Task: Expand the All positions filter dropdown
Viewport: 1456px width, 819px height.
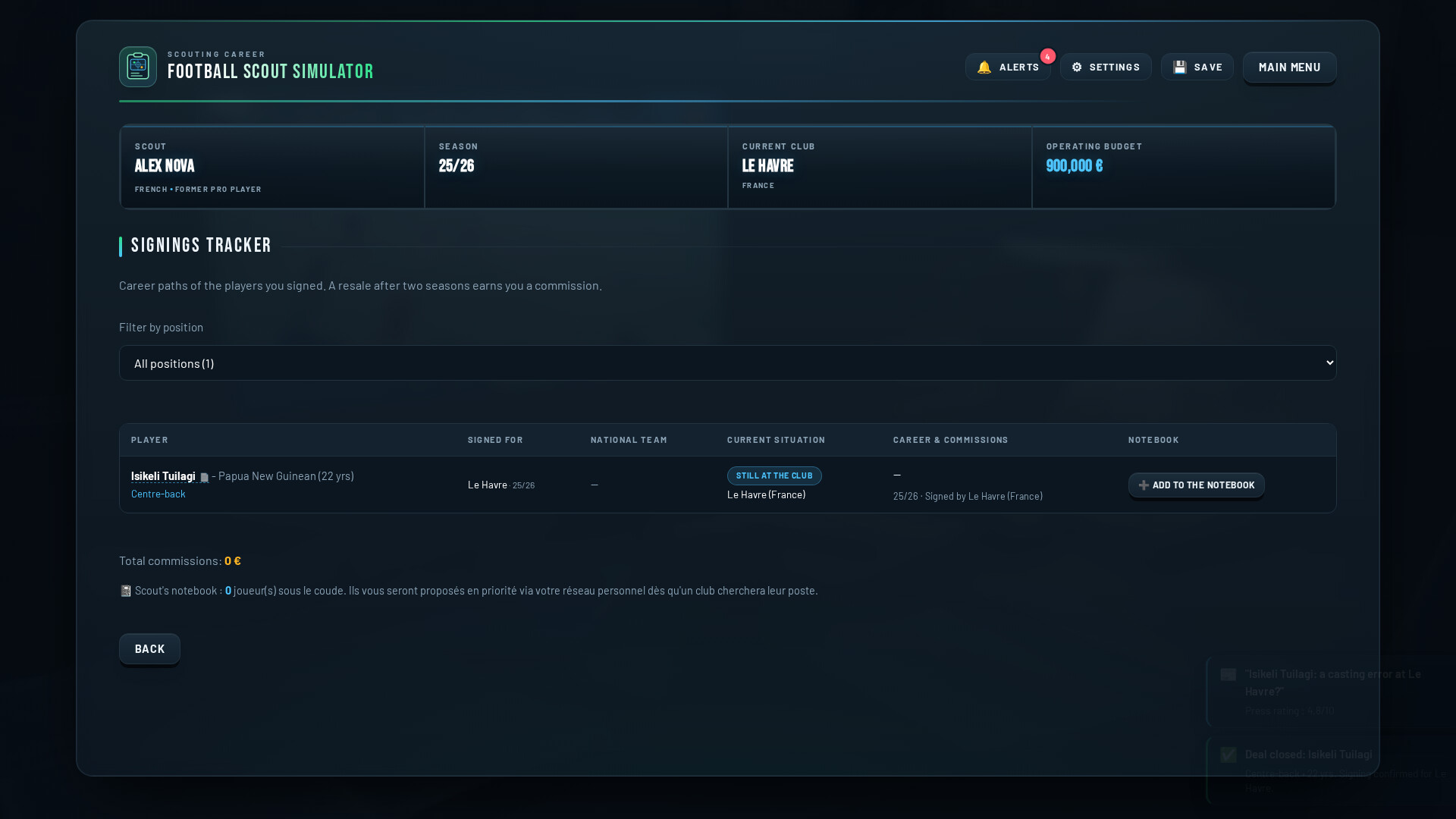Action: tap(727, 363)
